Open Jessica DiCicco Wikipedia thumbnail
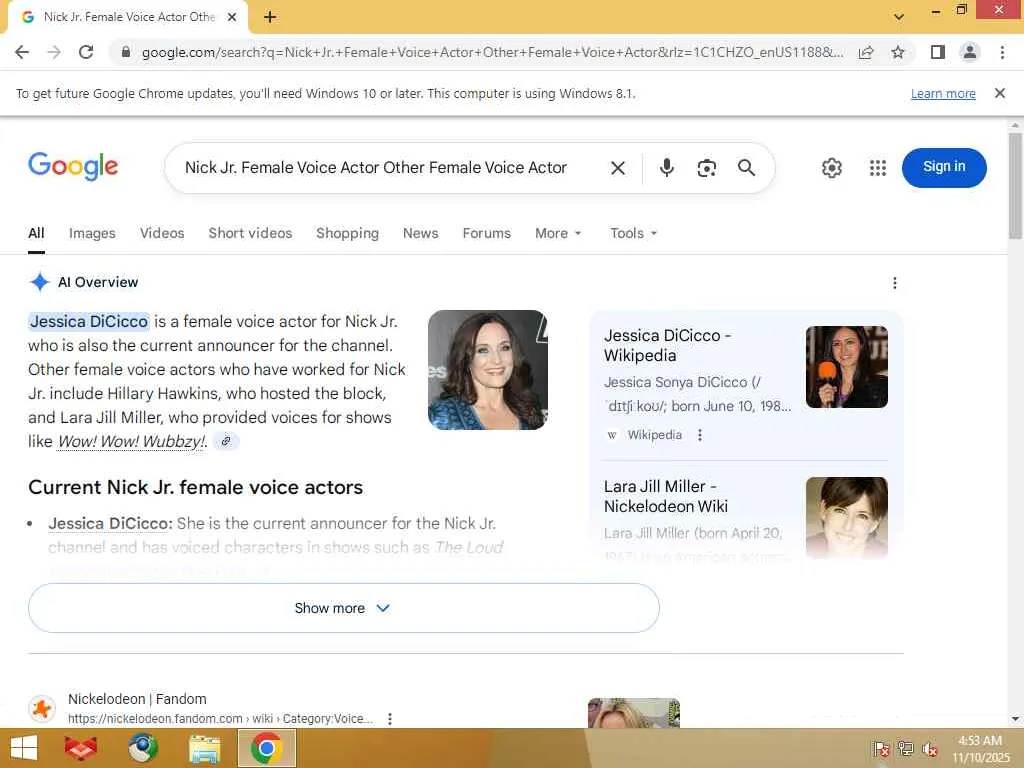 [x=846, y=367]
